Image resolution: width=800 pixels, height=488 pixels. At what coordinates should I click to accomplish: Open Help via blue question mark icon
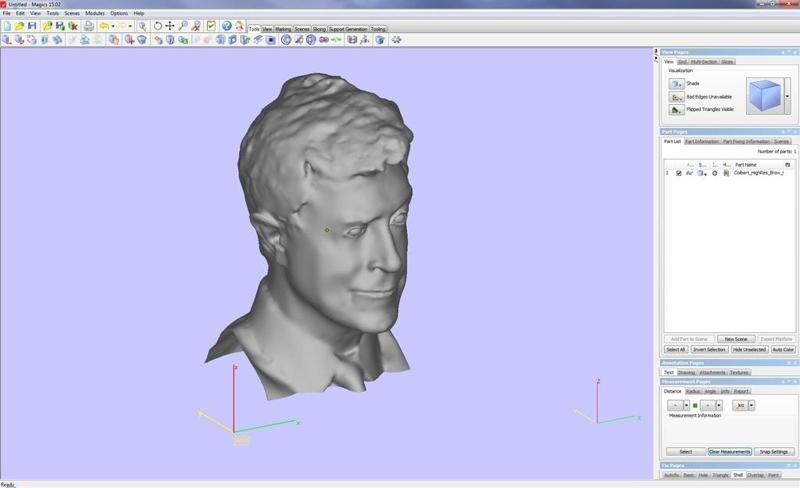[x=227, y=26]
